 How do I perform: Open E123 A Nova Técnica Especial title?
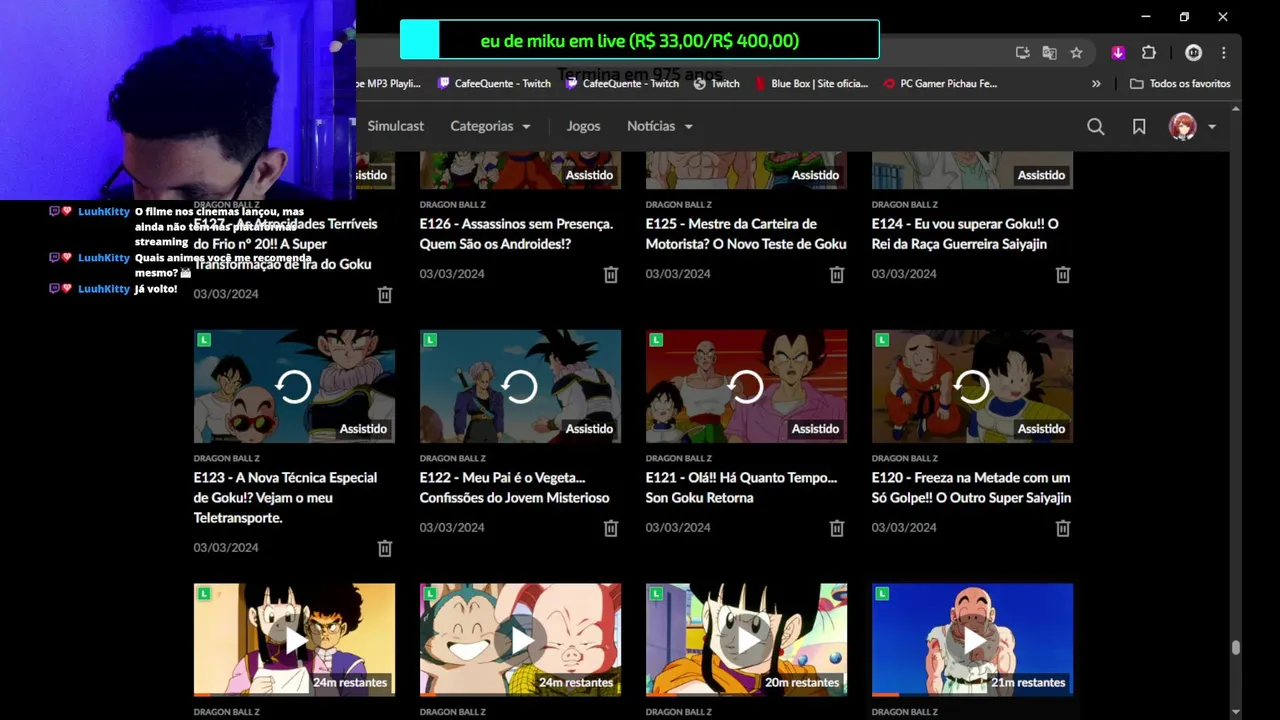[285, 498]
